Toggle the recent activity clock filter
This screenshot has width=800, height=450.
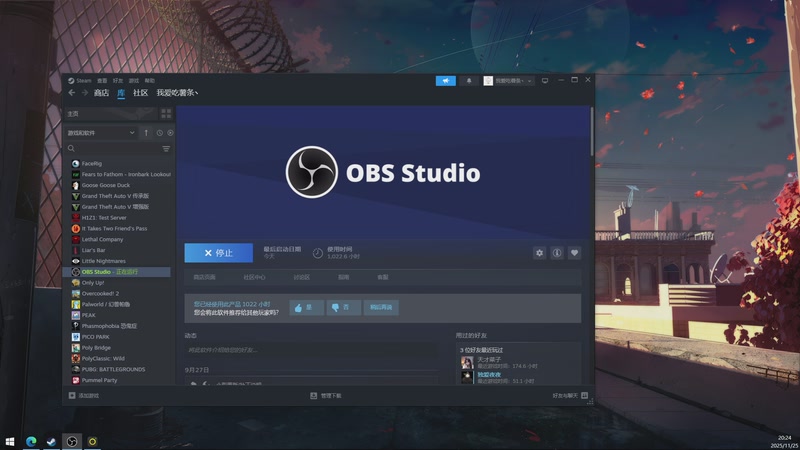coord(160,133)
